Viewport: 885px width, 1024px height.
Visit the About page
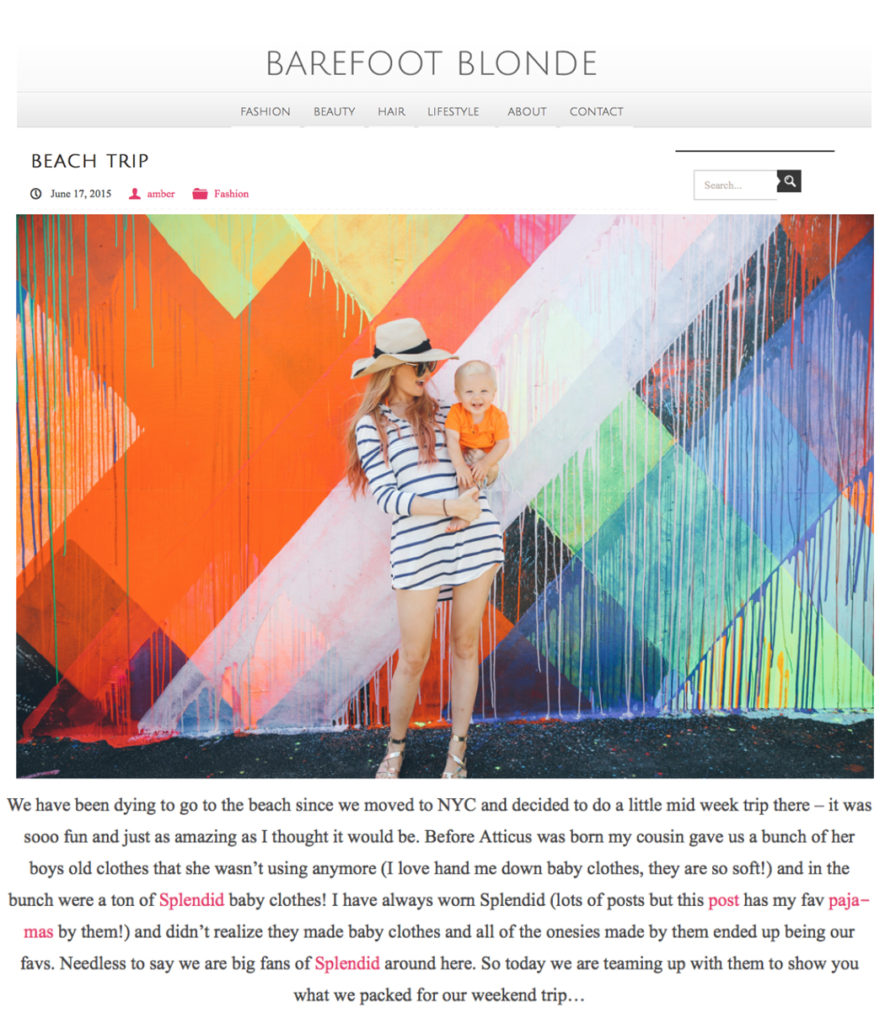[527, 112]
